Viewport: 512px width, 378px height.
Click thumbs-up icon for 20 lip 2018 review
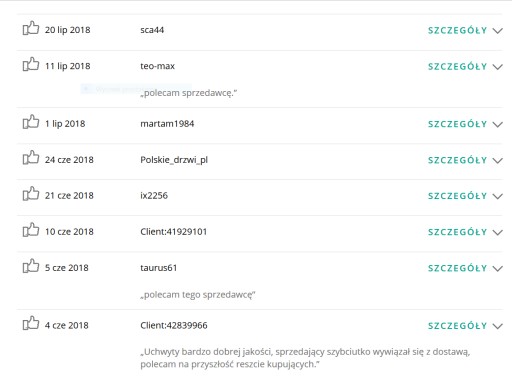pos(31,28)
